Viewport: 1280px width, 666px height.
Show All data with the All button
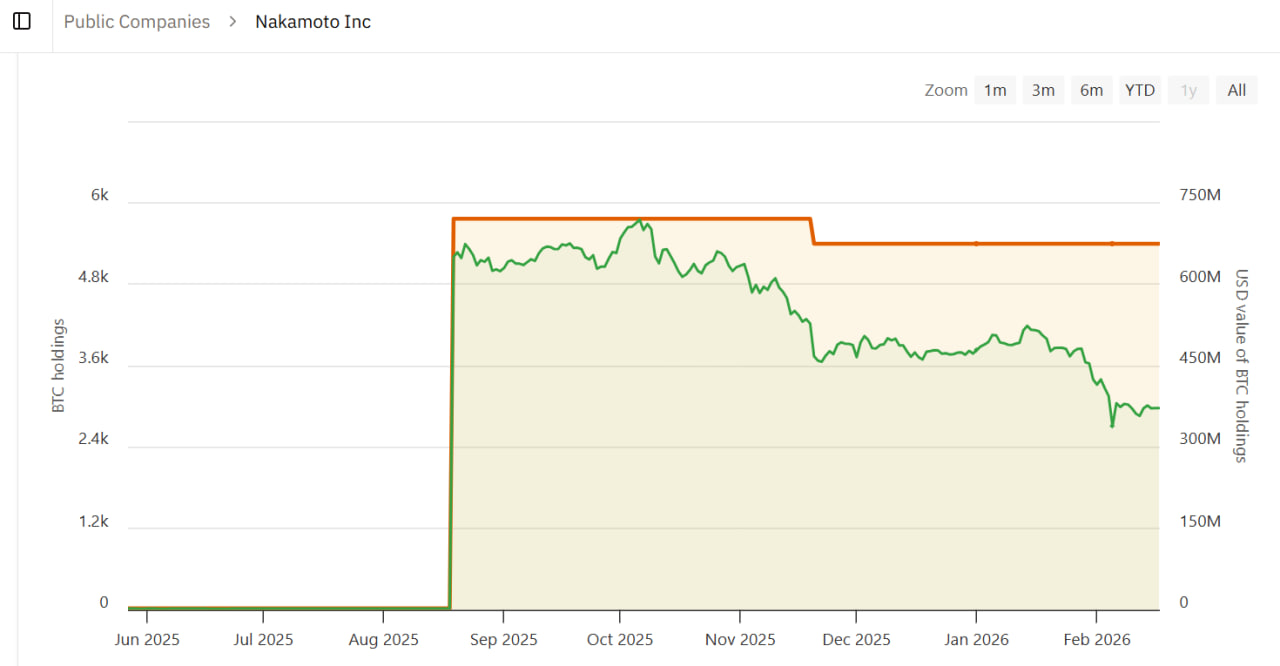(1236, 90)
